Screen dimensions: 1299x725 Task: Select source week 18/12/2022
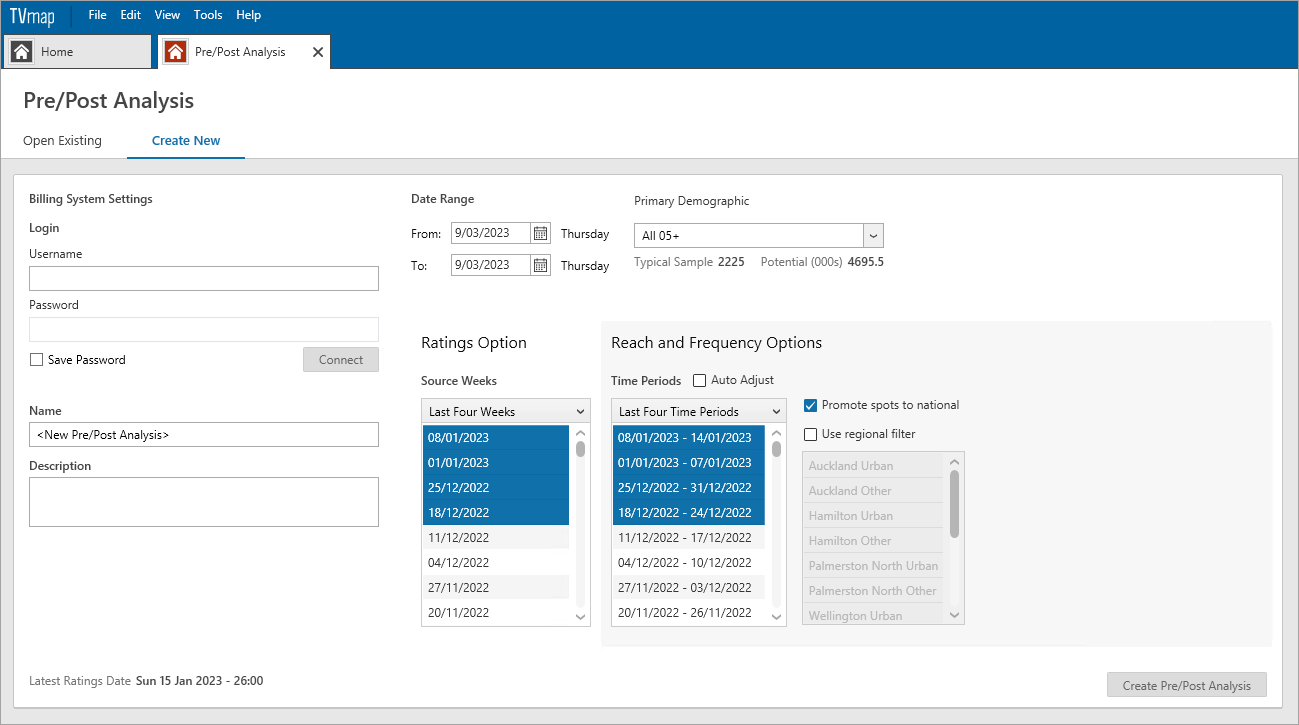496,512
